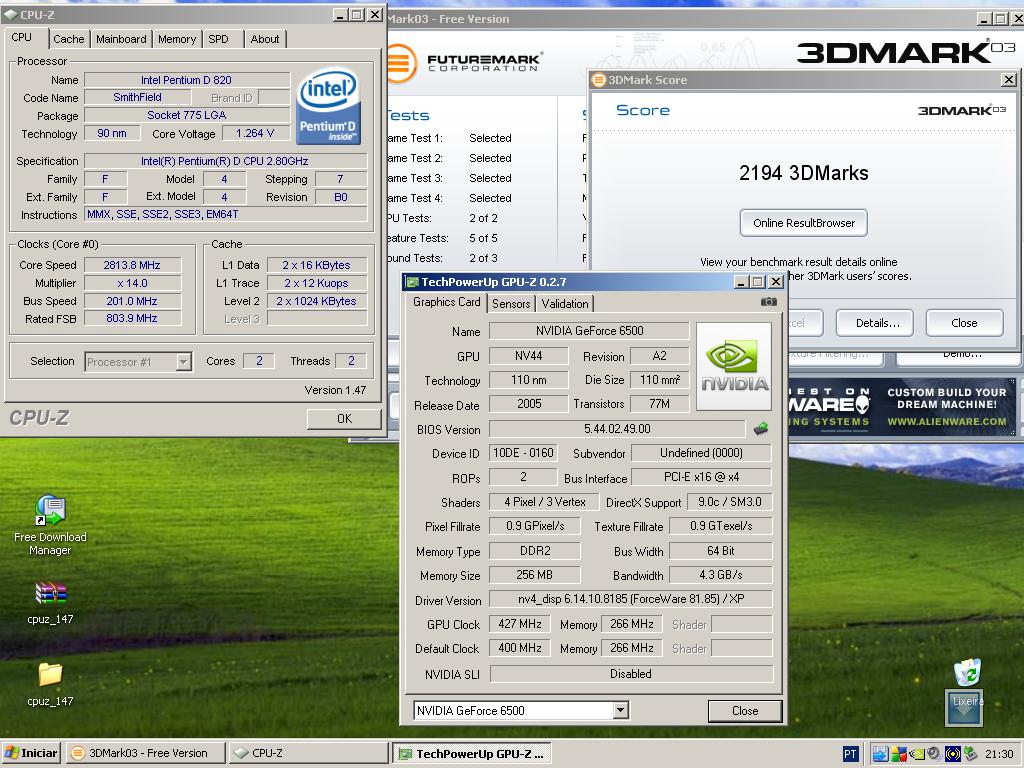Viewport: 1024px width, 768px height.
Task: Select the cpuz_147 archive desktop icon
Action: point(50,602)
